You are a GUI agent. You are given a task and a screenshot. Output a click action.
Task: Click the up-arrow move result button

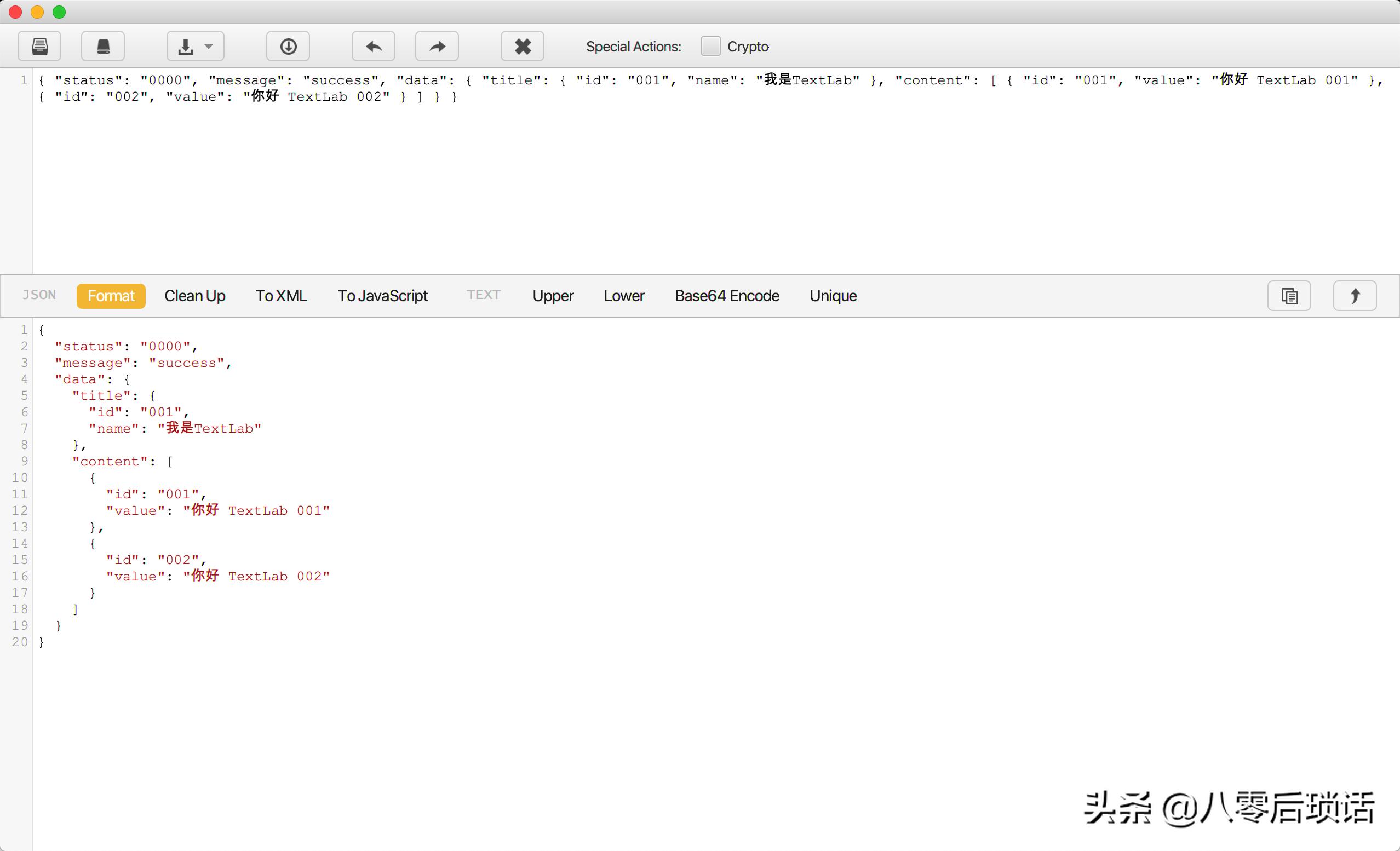pyautogui.click(x=1355, y=295)
